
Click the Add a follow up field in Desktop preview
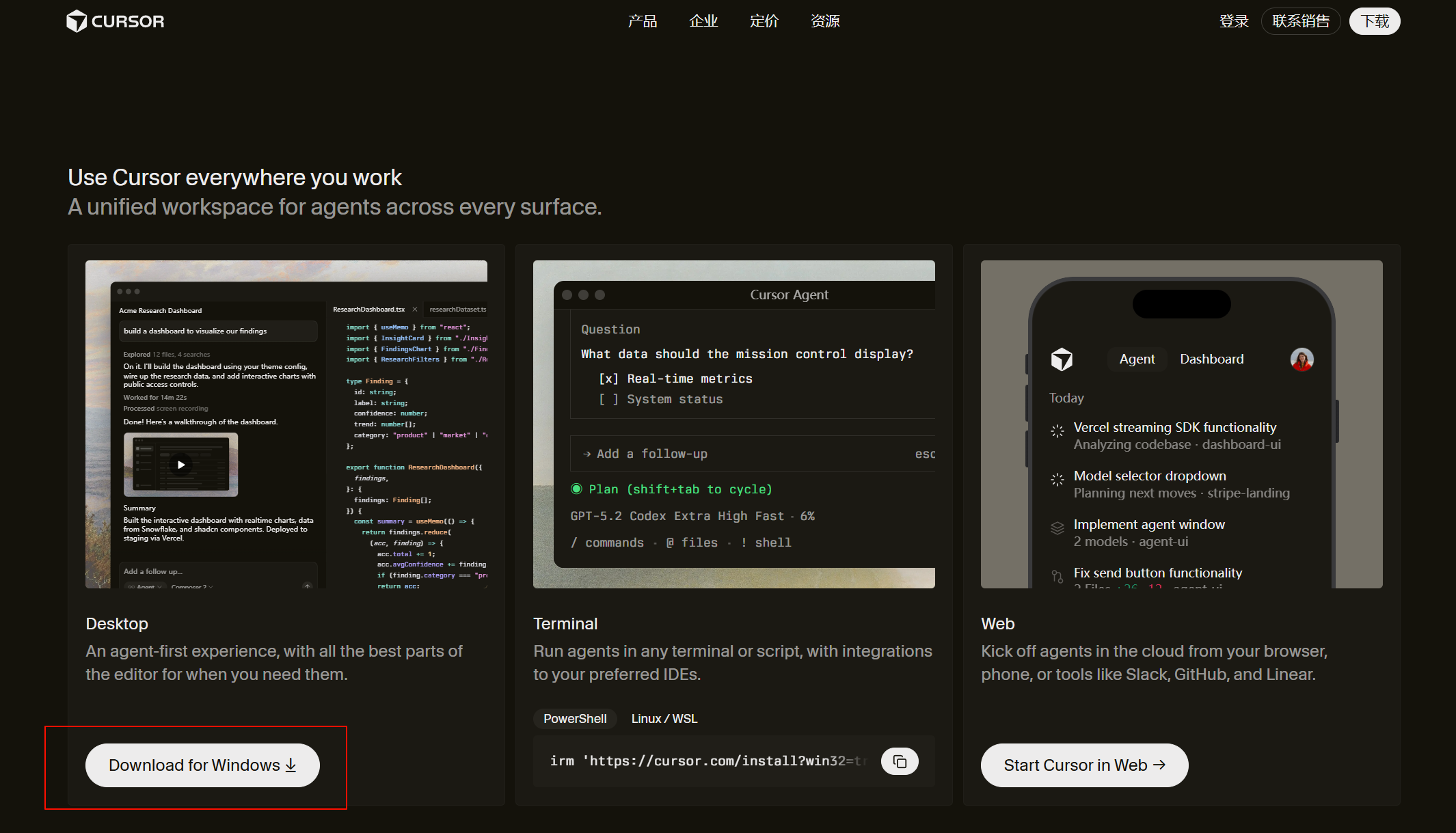[217, 572]
